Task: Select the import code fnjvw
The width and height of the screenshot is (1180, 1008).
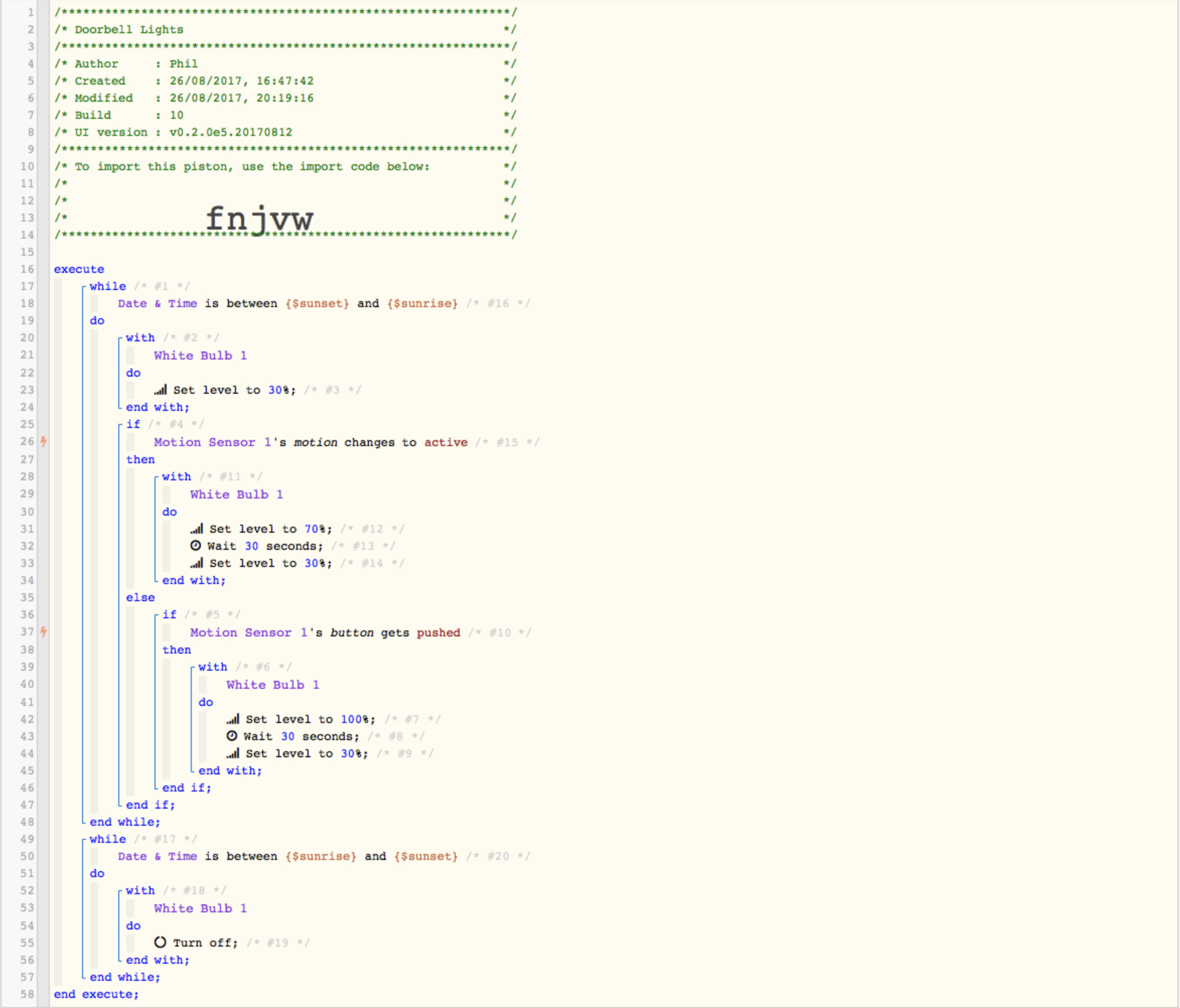Action: 259,219
